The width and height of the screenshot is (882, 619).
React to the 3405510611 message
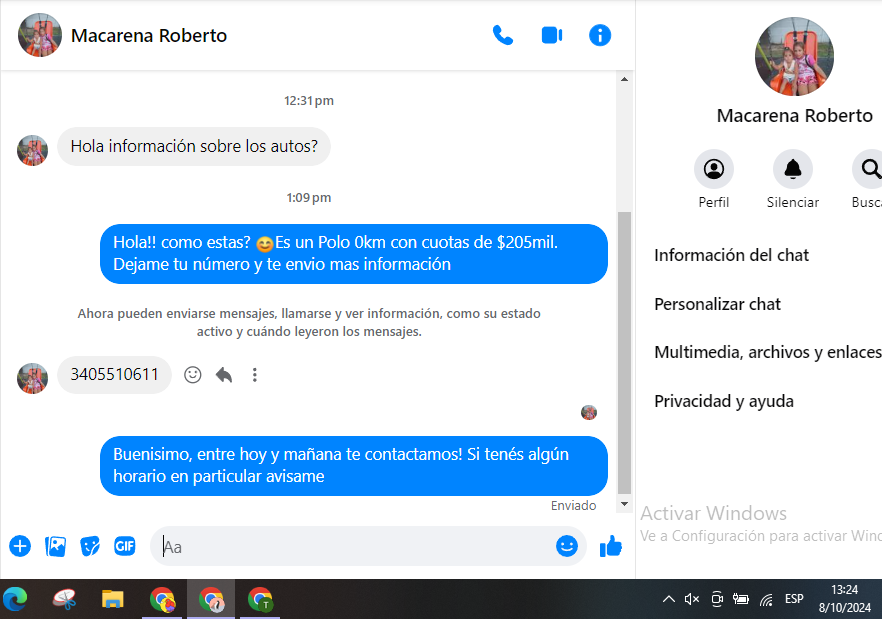pos(193,375)
